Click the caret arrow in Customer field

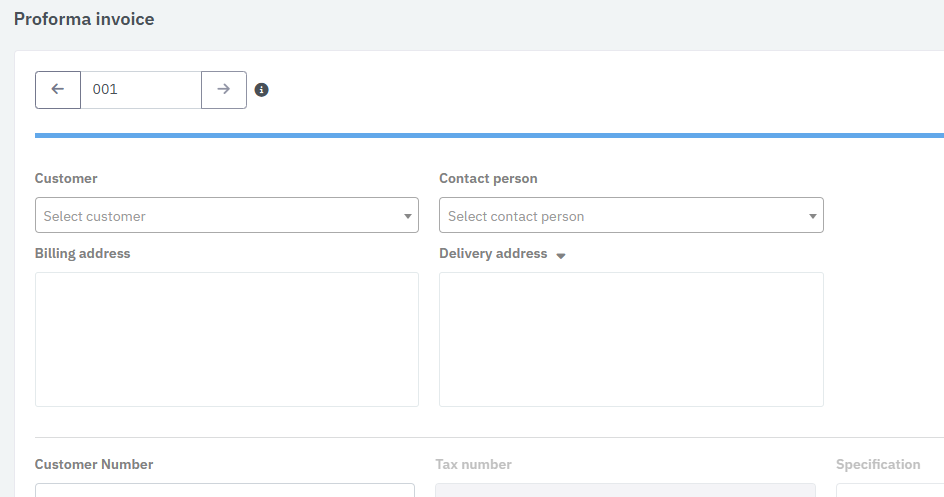point(407,216)
